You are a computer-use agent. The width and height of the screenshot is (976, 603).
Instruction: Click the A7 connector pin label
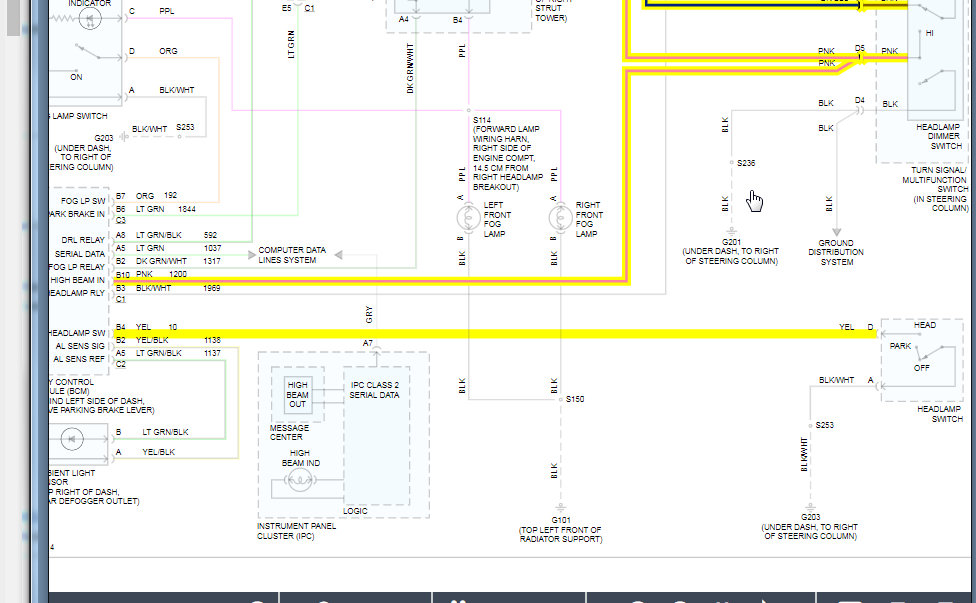click(x=367, y=344)
